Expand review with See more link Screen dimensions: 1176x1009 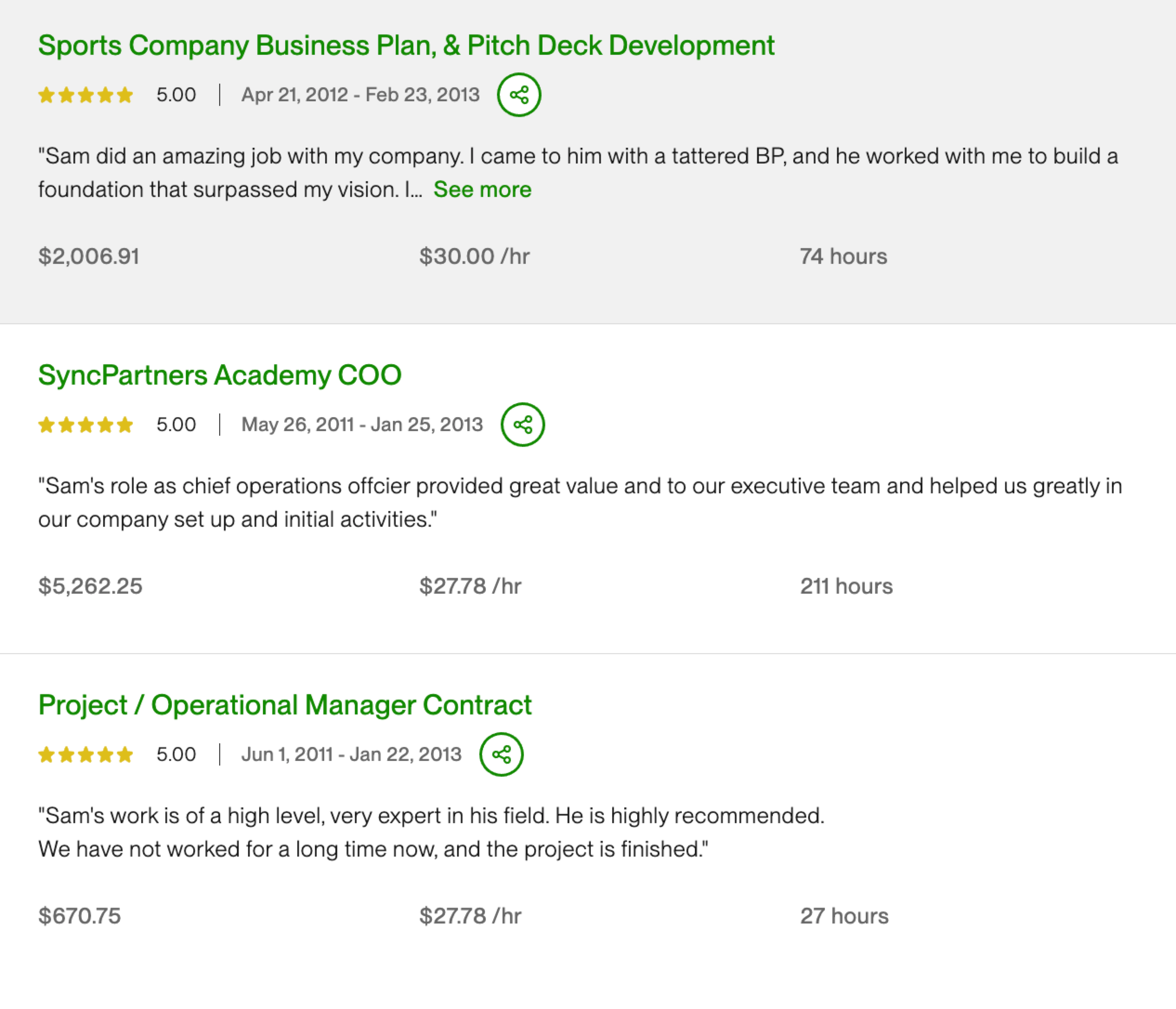[x=482, y=190]
